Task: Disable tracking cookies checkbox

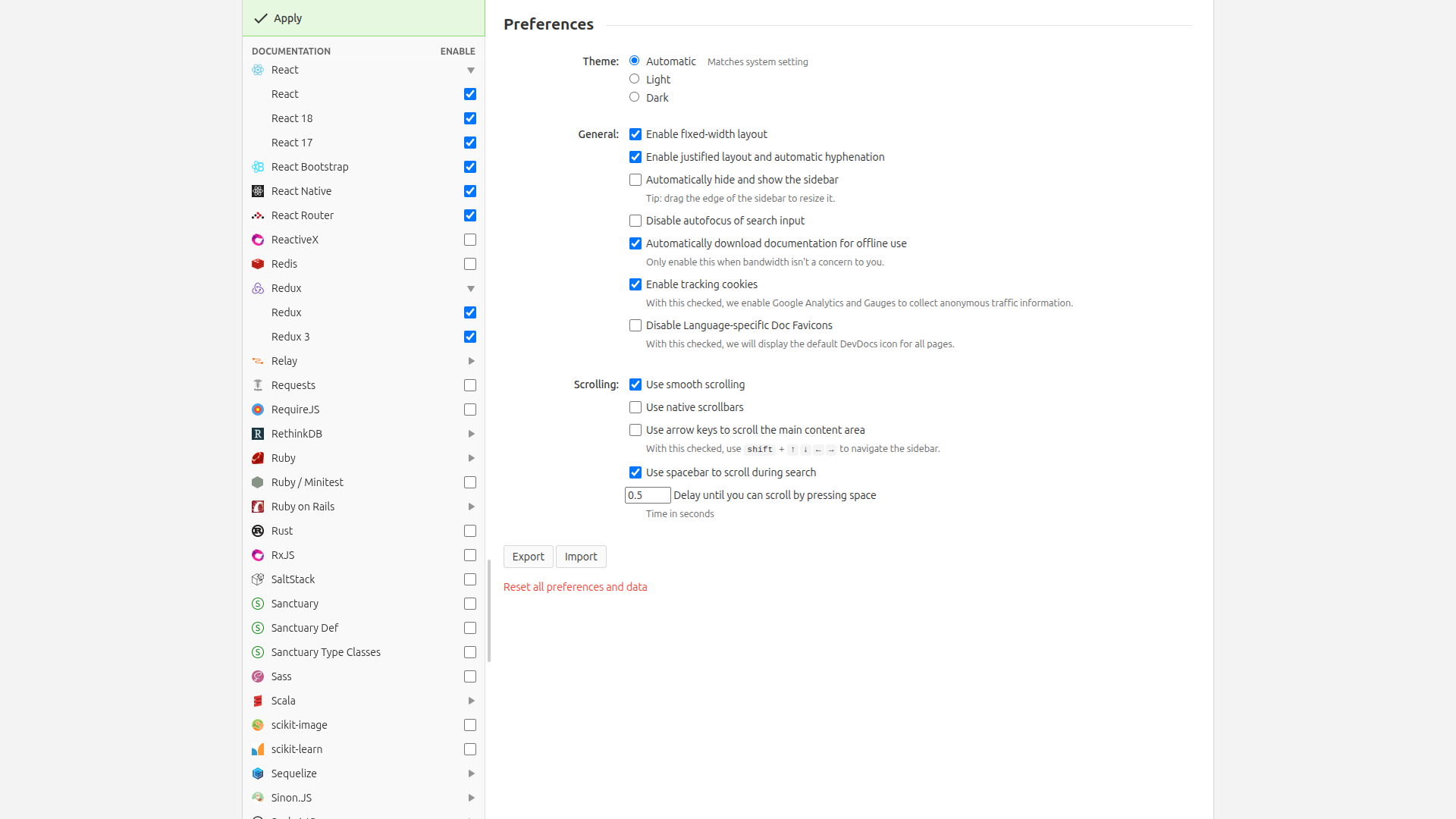Action: coord(635,284)
